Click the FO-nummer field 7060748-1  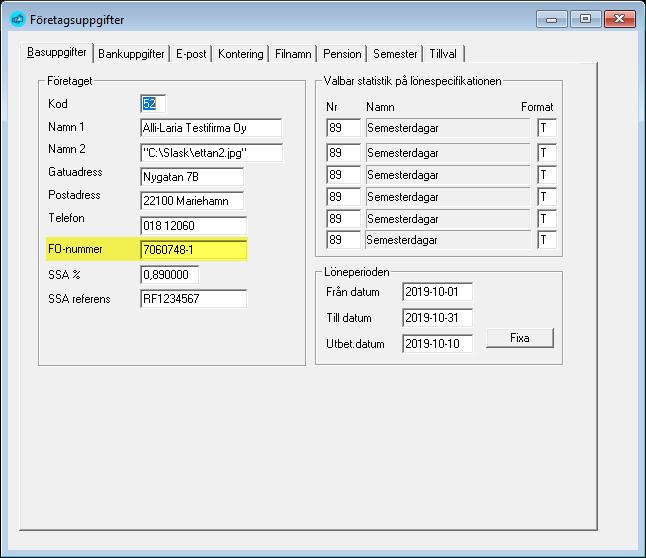[194, 250]
